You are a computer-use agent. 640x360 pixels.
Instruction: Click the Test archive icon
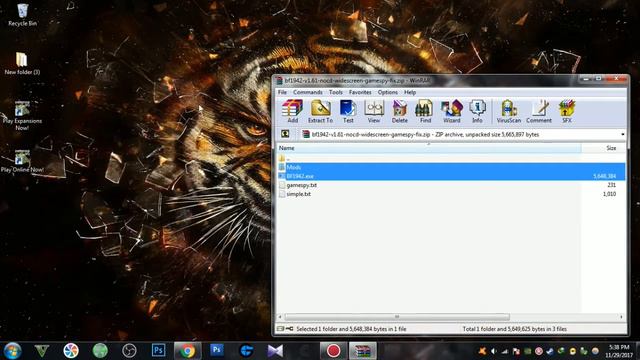click(x=348, y=111)
